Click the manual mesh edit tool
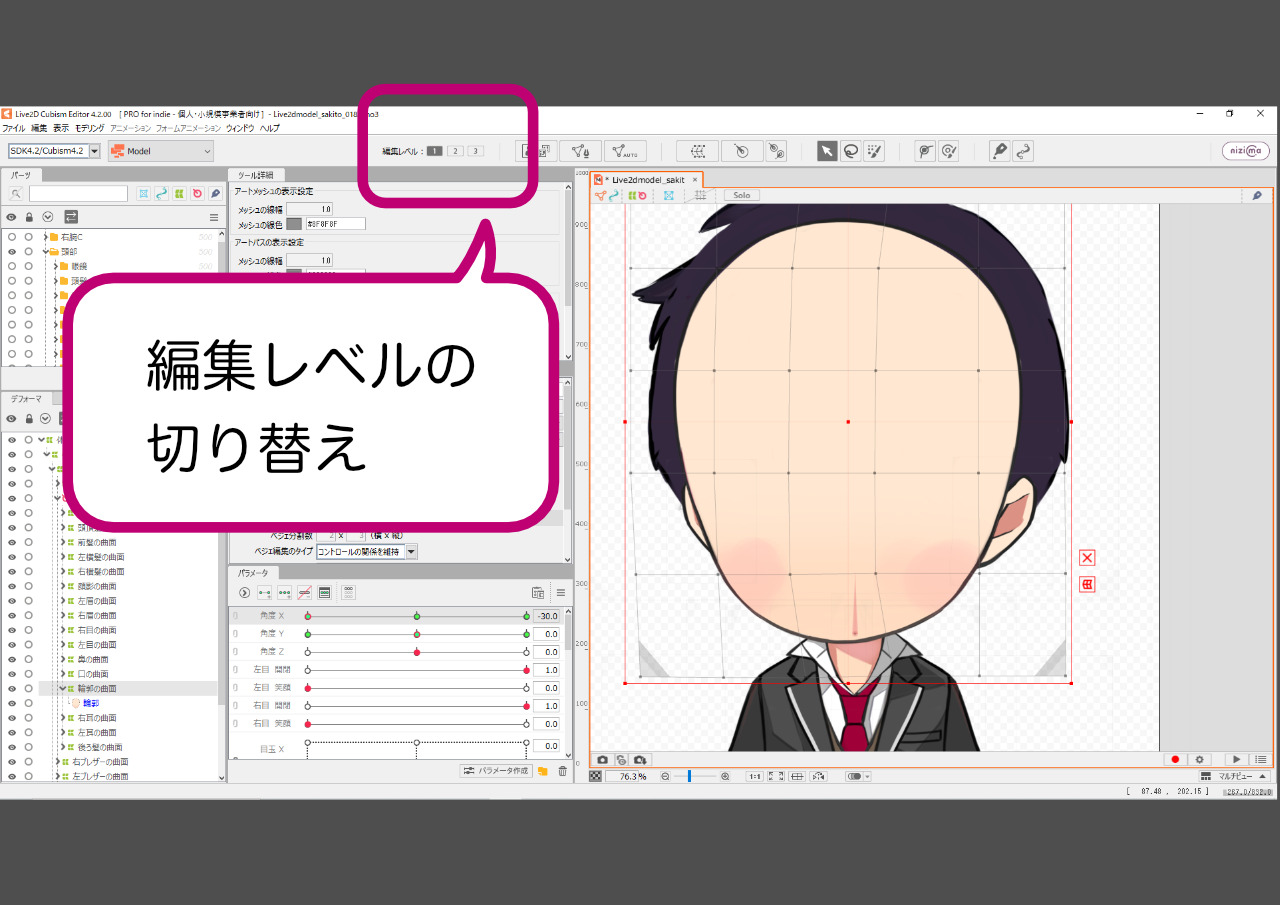 [580, 151]
